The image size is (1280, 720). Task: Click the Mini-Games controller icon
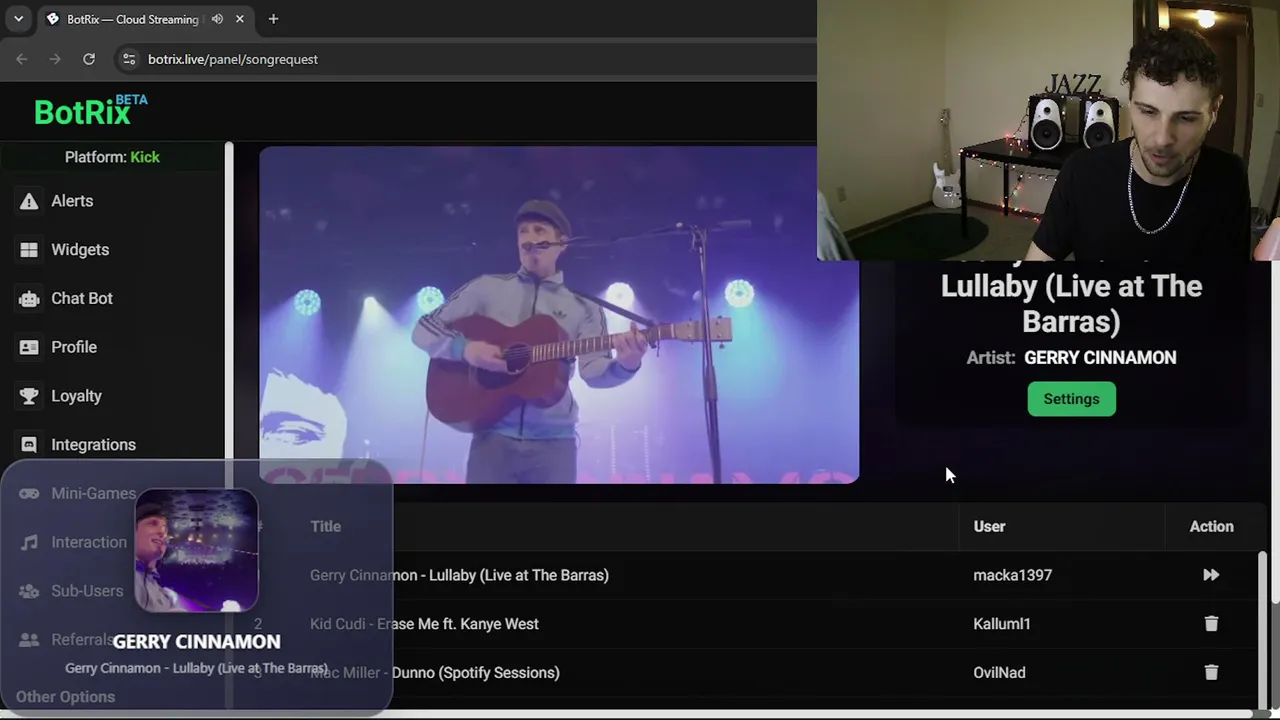[x=29, y=493]
